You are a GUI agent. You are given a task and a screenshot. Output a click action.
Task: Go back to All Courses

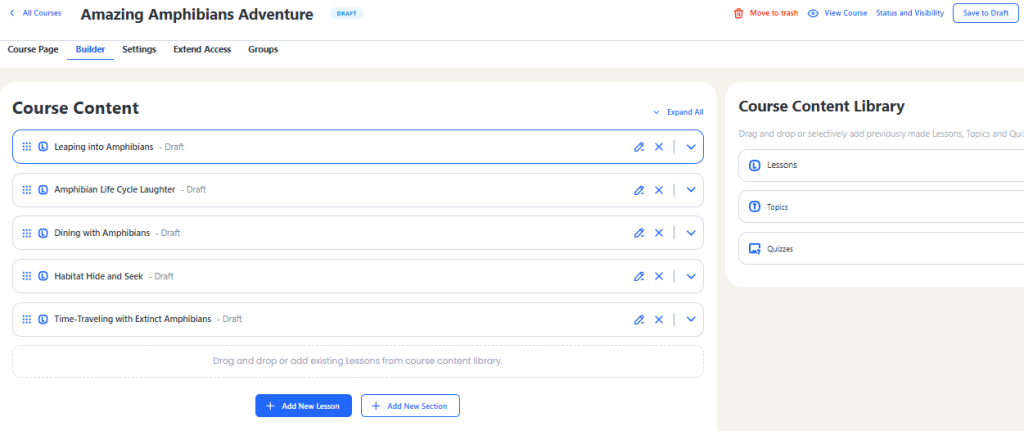35,13
